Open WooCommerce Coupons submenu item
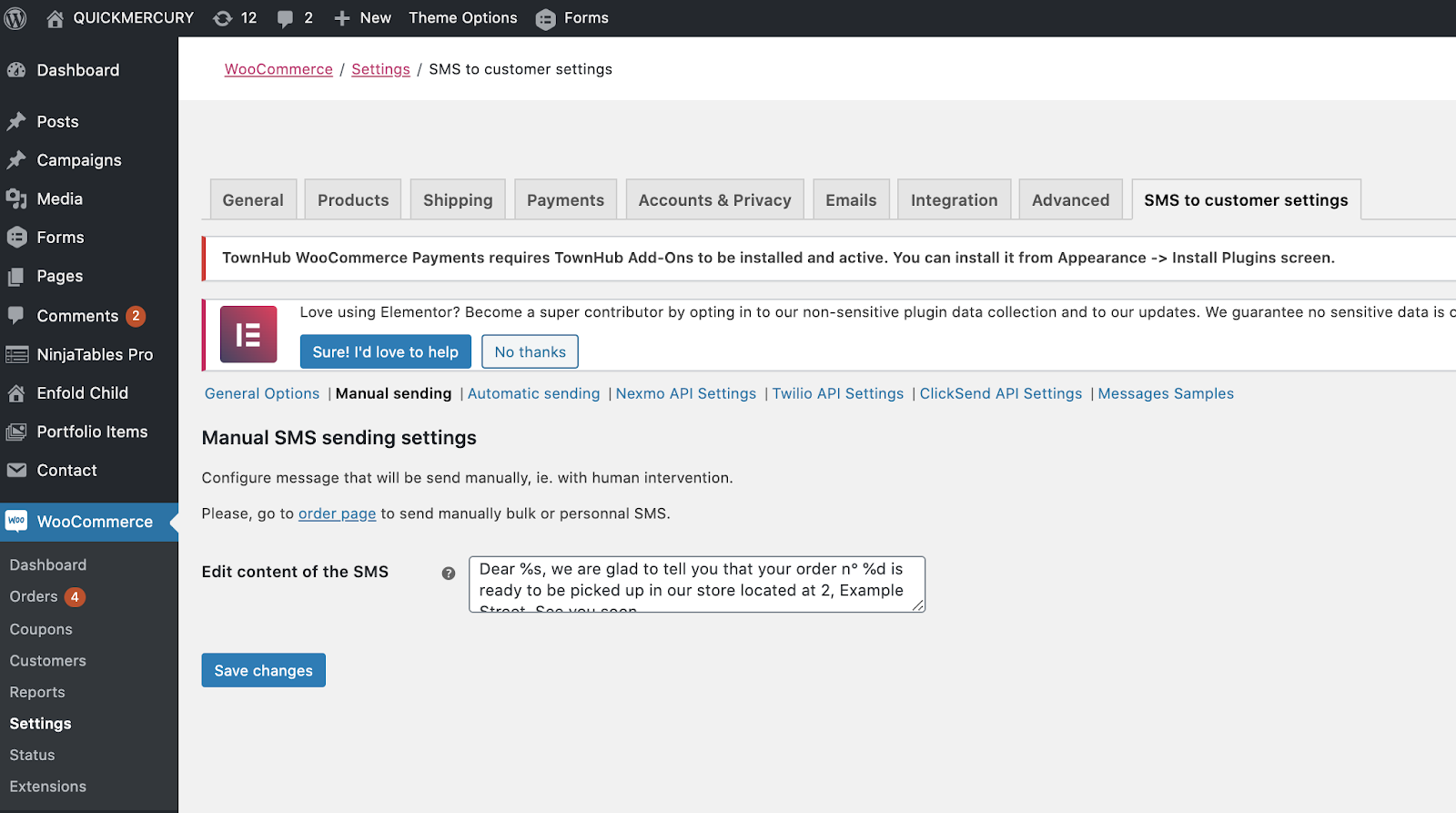Image resolution: width=1456 pixels, height=813 pixels. click(41, 629)
